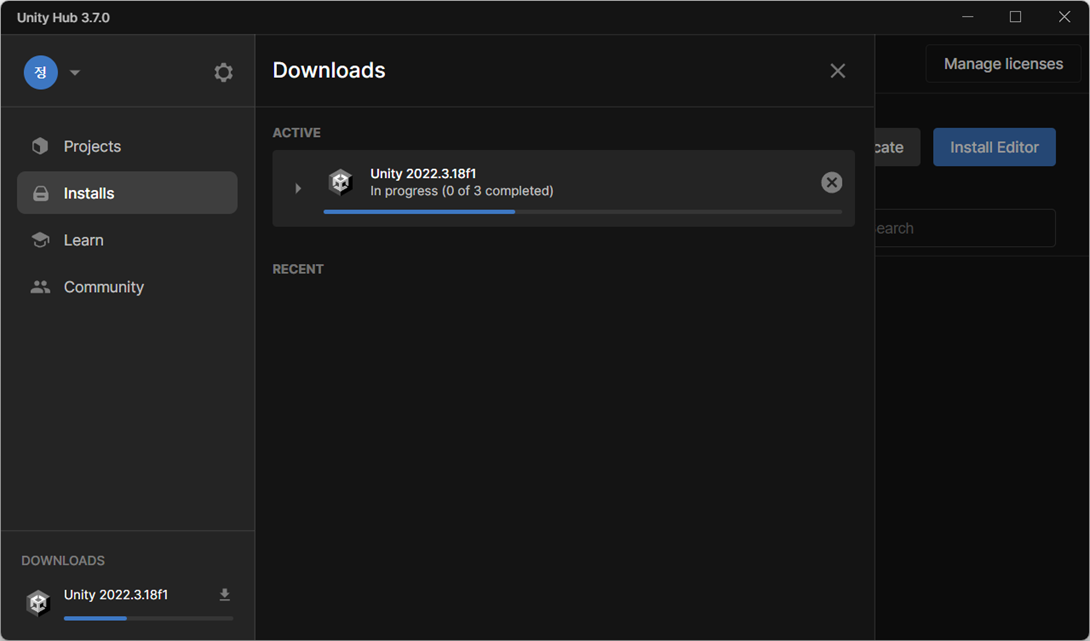Click the Installs lock-shaped icon
The width and height of the screenshot is (1090, 641).
(41, 193)
